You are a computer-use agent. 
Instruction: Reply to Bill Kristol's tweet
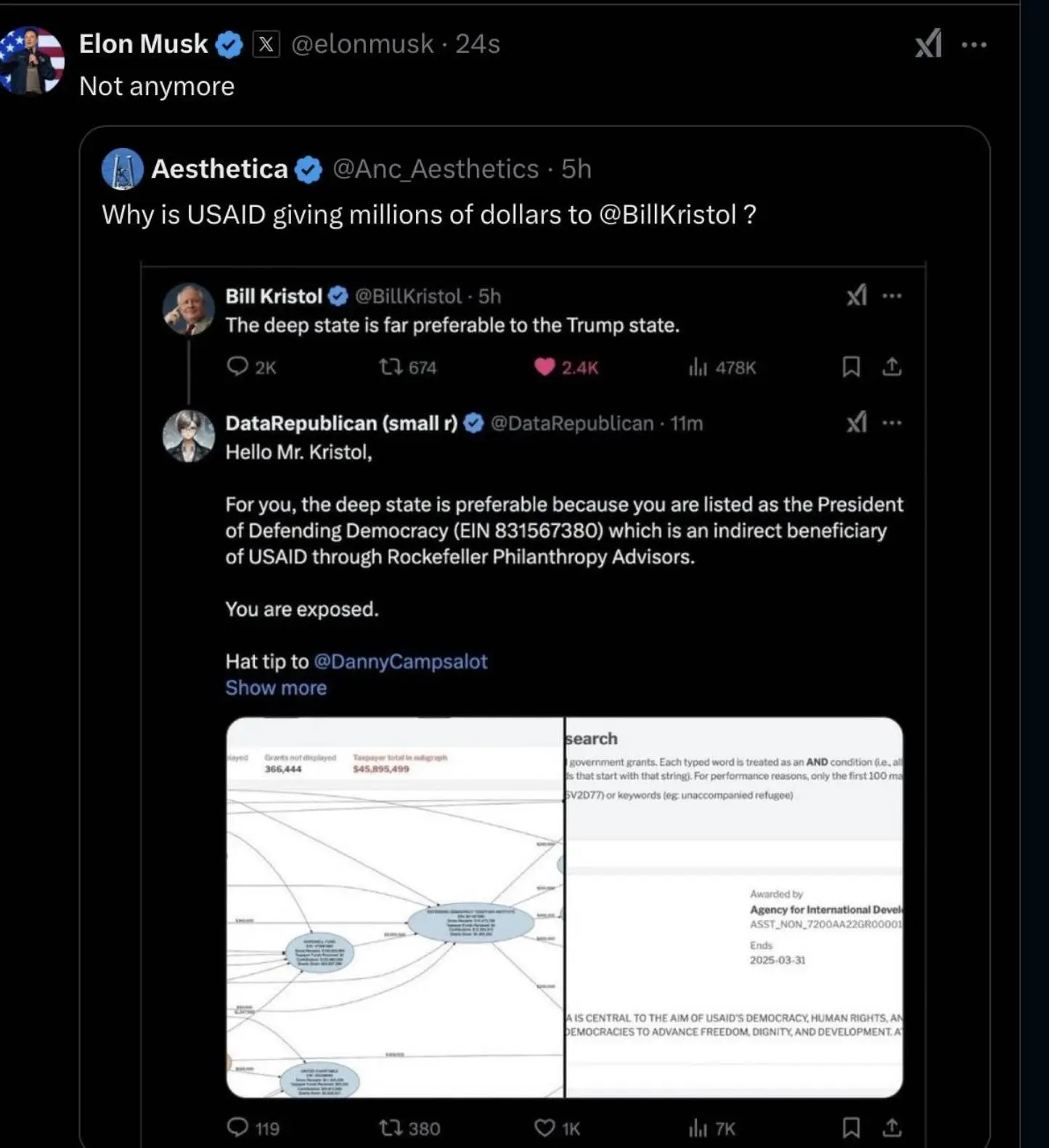pyautogui.click(x=237, y=366)
